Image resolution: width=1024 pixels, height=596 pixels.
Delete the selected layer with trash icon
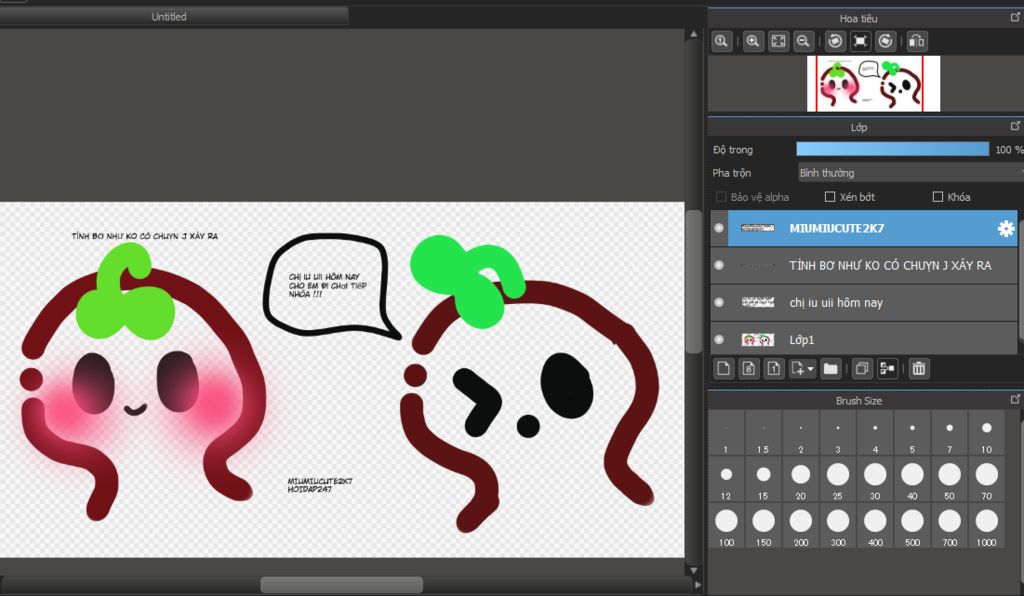(x=919, y=369)
